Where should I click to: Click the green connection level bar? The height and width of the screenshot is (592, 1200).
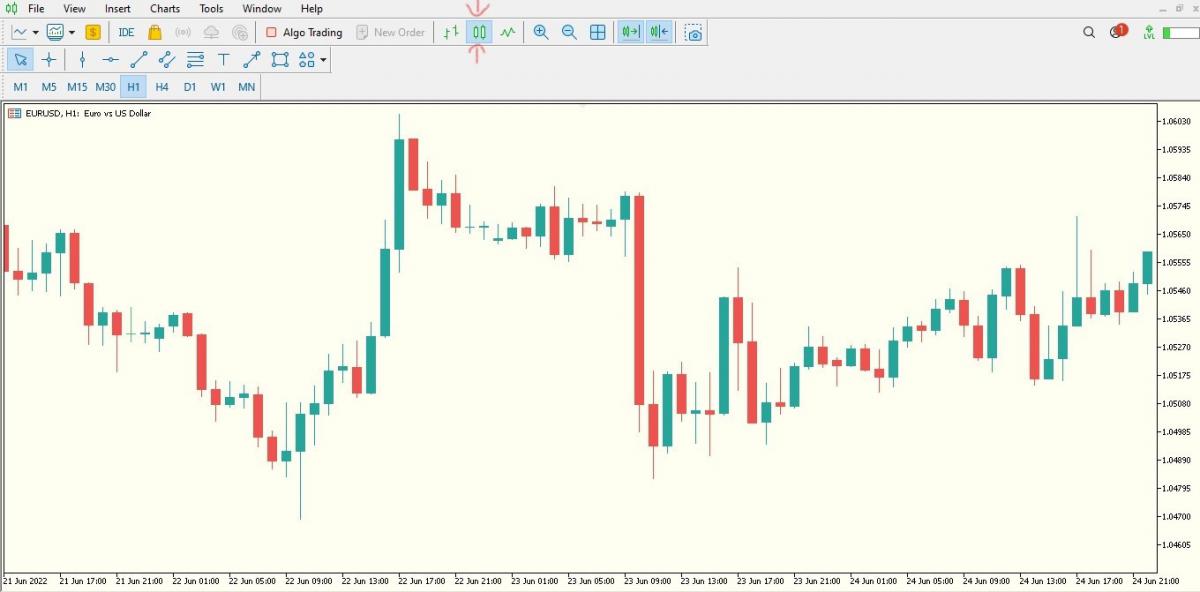tap(1150, 32)
